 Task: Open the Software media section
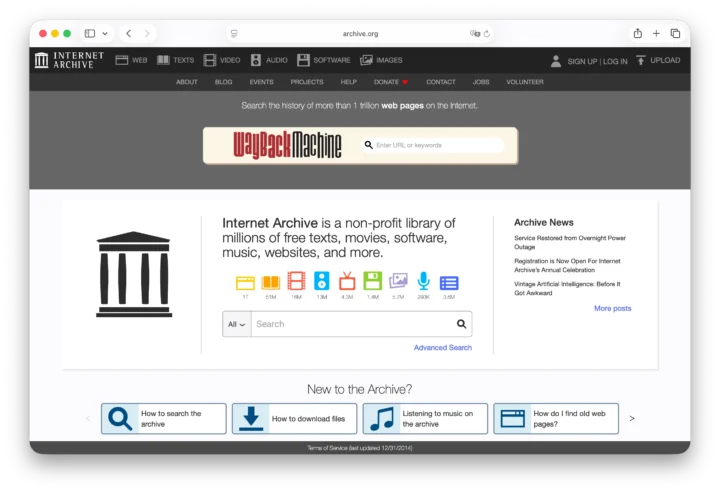[324, 60]
